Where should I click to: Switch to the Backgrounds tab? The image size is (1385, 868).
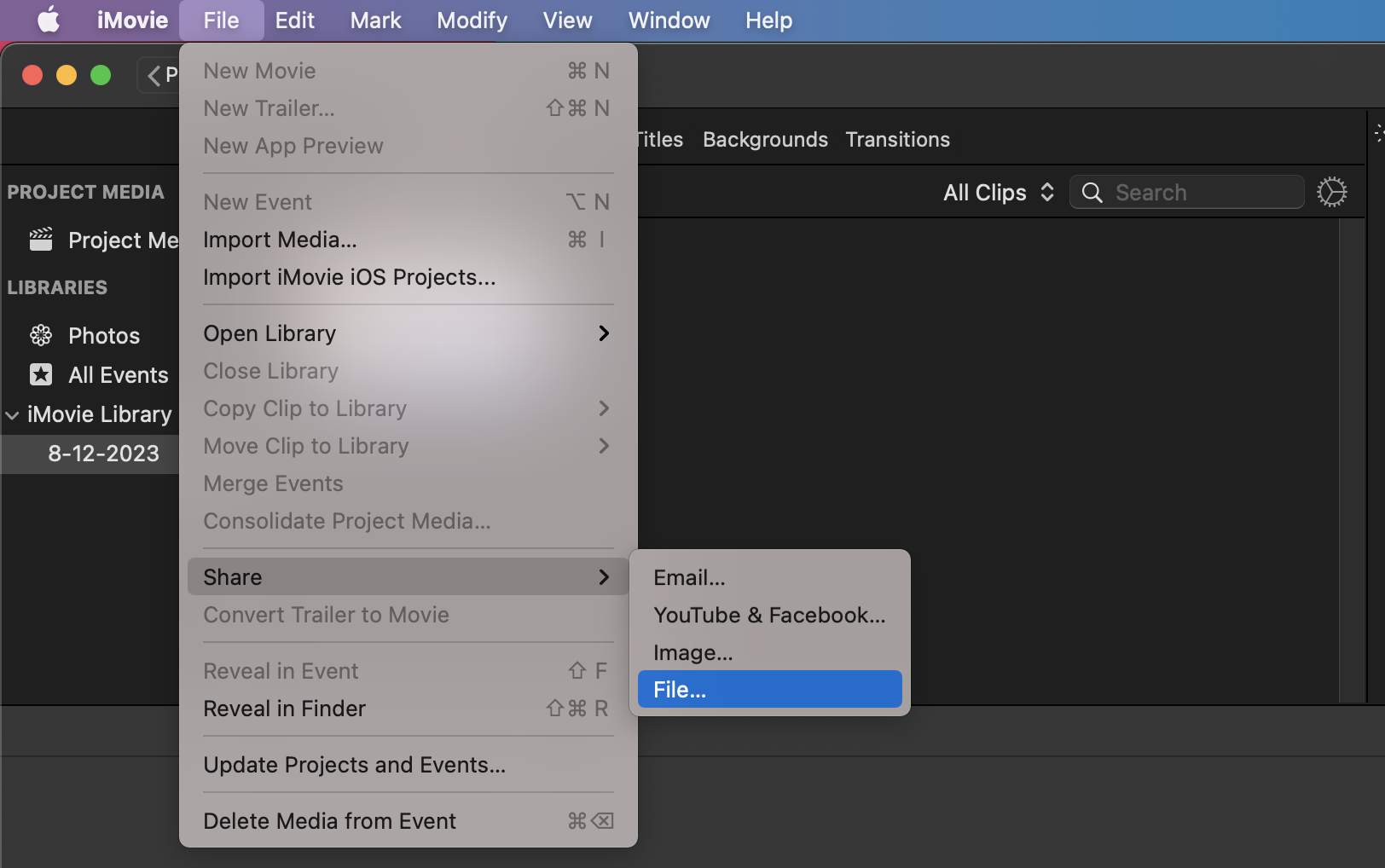tap(764, 139)
